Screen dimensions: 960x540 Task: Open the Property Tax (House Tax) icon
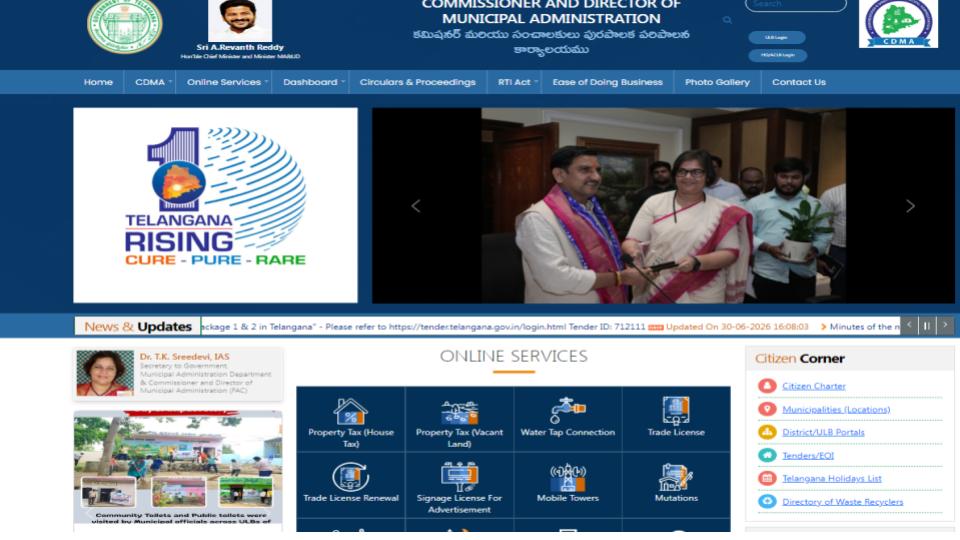[x=350, y=411]
